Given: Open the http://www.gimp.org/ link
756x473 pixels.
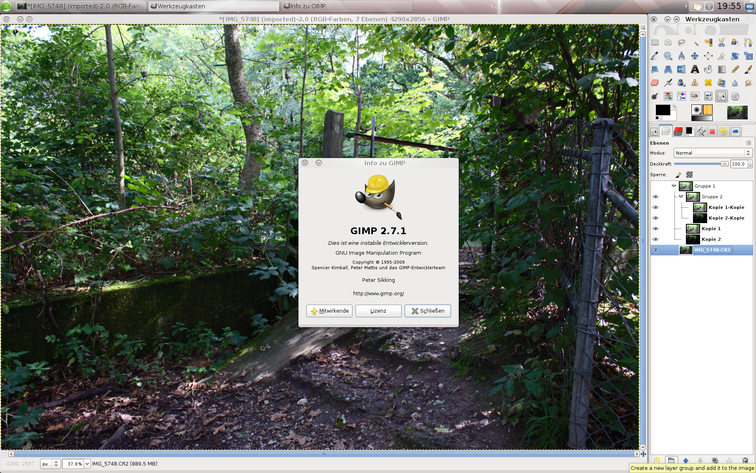Looking at the screenshot, I should (378, 294).
